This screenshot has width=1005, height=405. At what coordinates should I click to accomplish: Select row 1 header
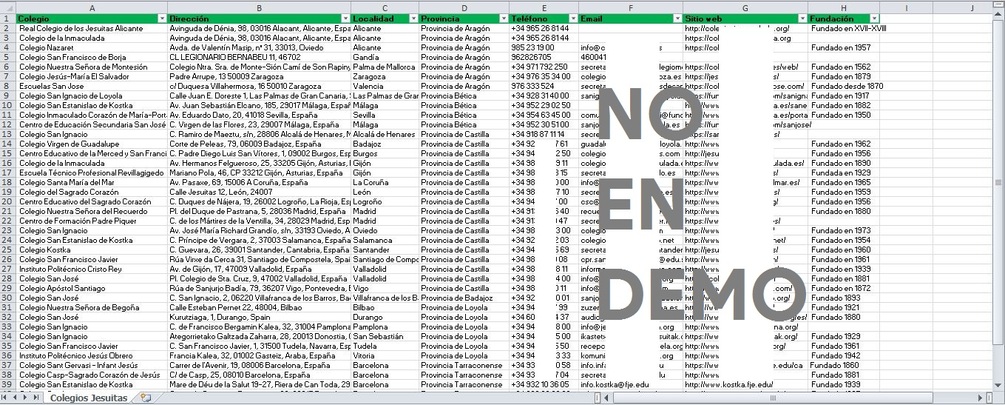(8, 19)
